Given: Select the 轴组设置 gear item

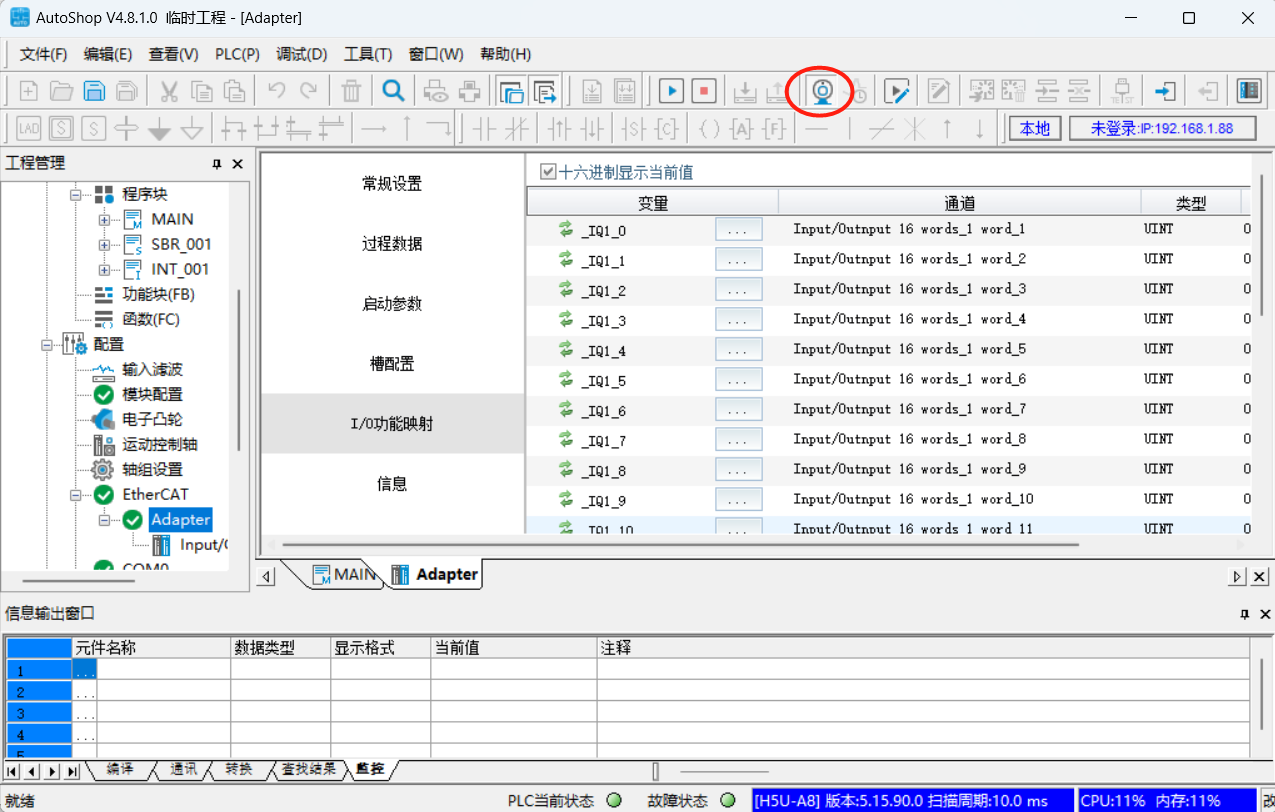Looking at the screenshot, I should tap(152, 469).
